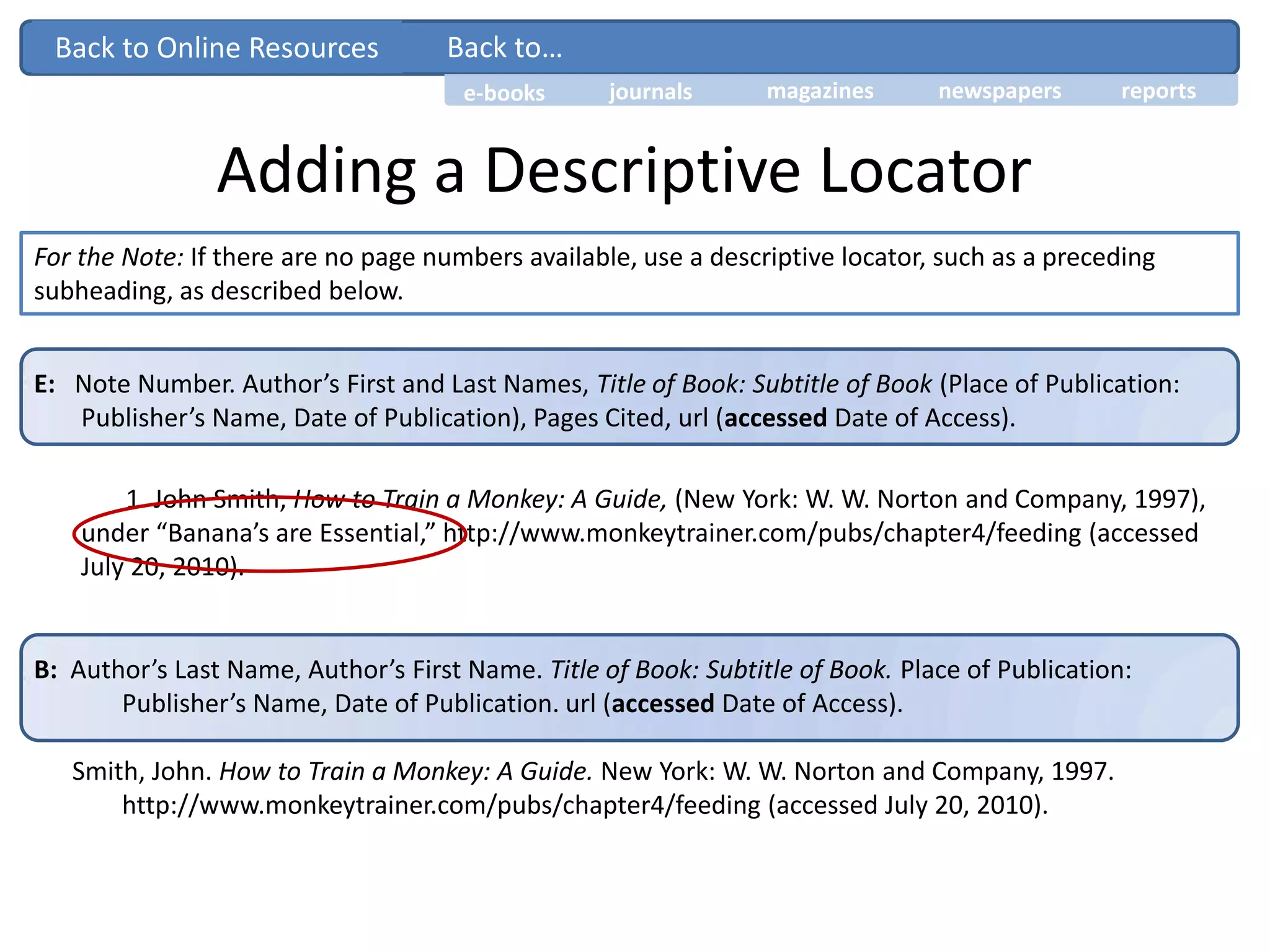Click the monkeytrainer URL in the example note

pyautogui.click(x=762, y=533)
